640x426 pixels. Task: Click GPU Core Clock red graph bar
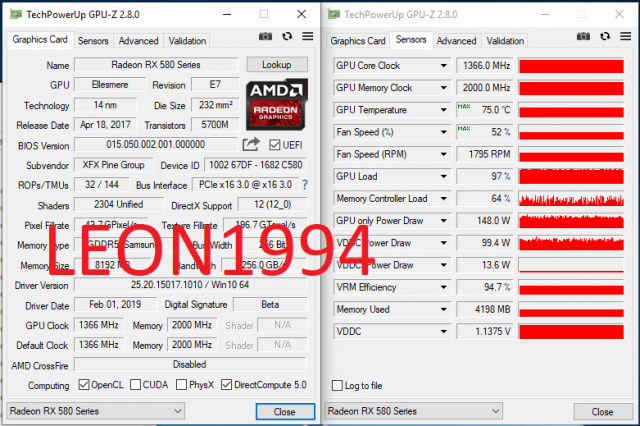click(x=571, y=66)
